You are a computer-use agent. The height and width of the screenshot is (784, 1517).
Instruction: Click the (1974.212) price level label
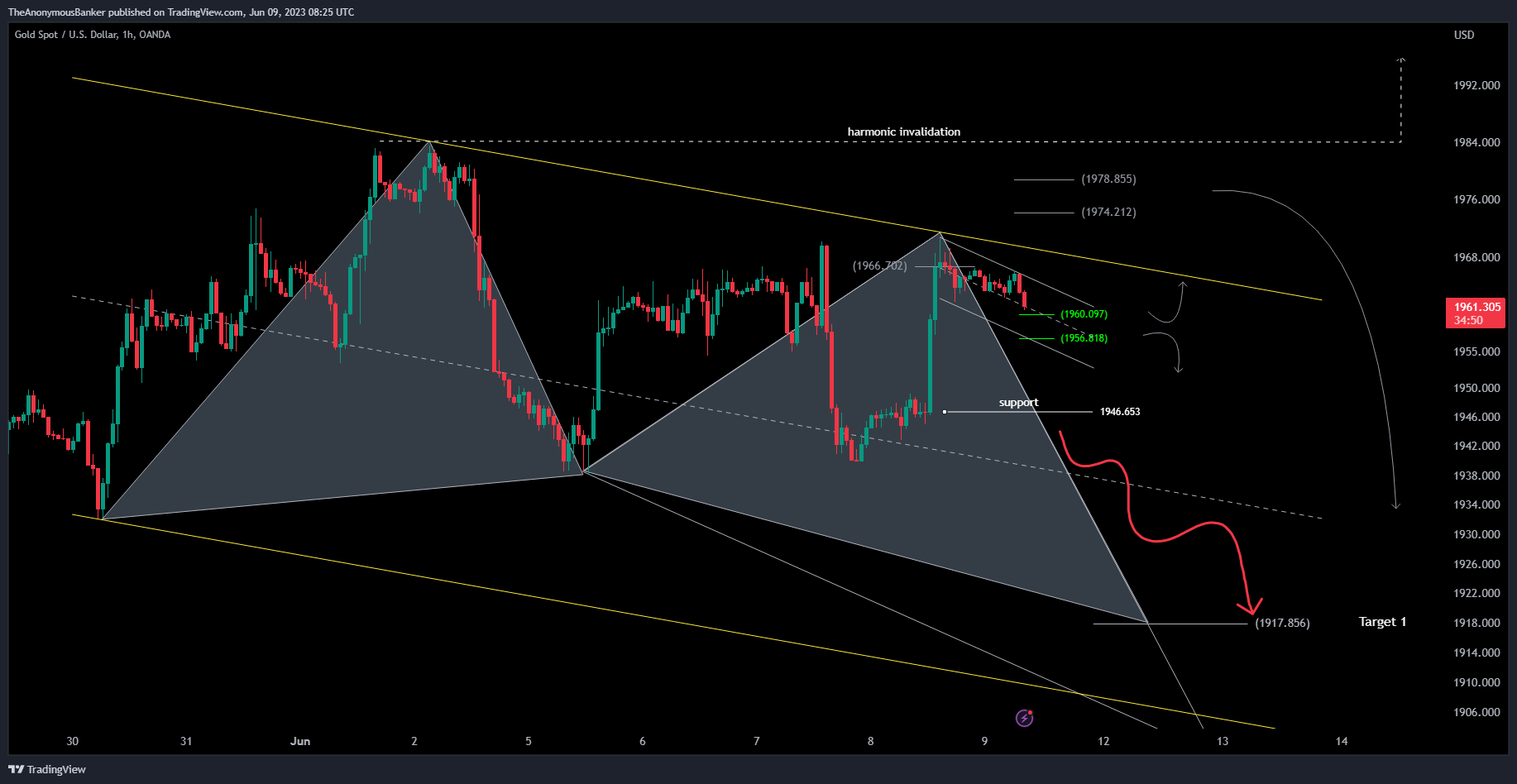click(1108, 212)
